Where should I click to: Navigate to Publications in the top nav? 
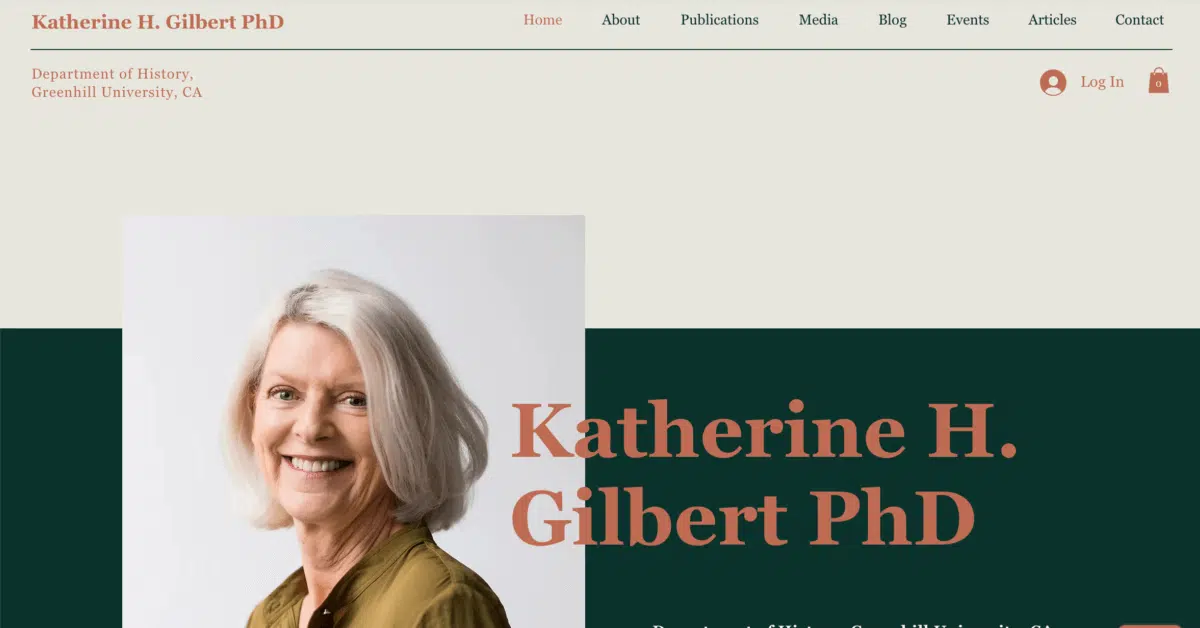pyautogui.click(x=720, y=20)
